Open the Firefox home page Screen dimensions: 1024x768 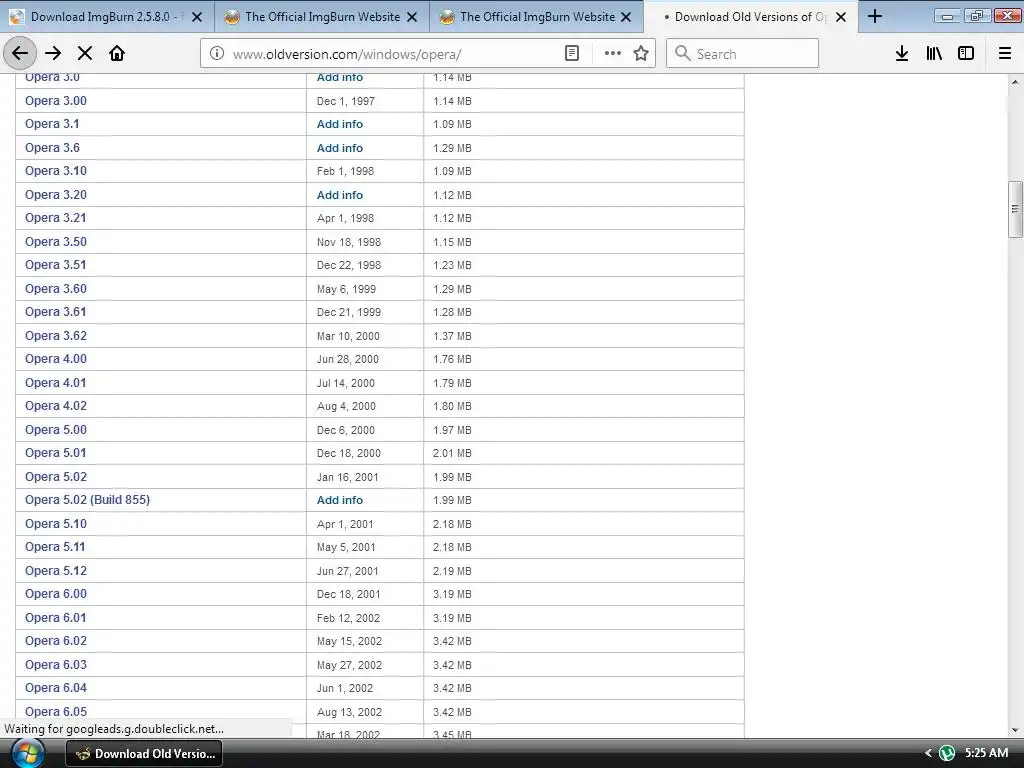[x=117, y=53]
